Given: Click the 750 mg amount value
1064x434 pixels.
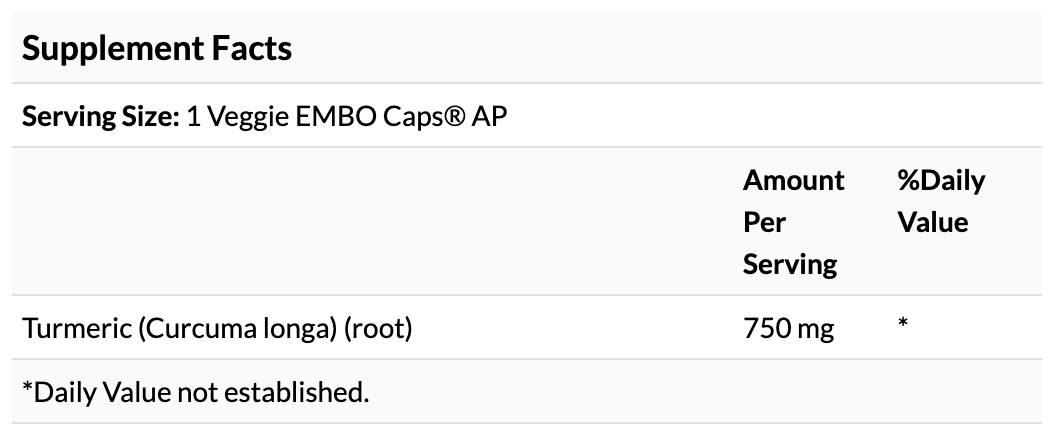Looking at the screenshot, I should (x=788, y=327).
